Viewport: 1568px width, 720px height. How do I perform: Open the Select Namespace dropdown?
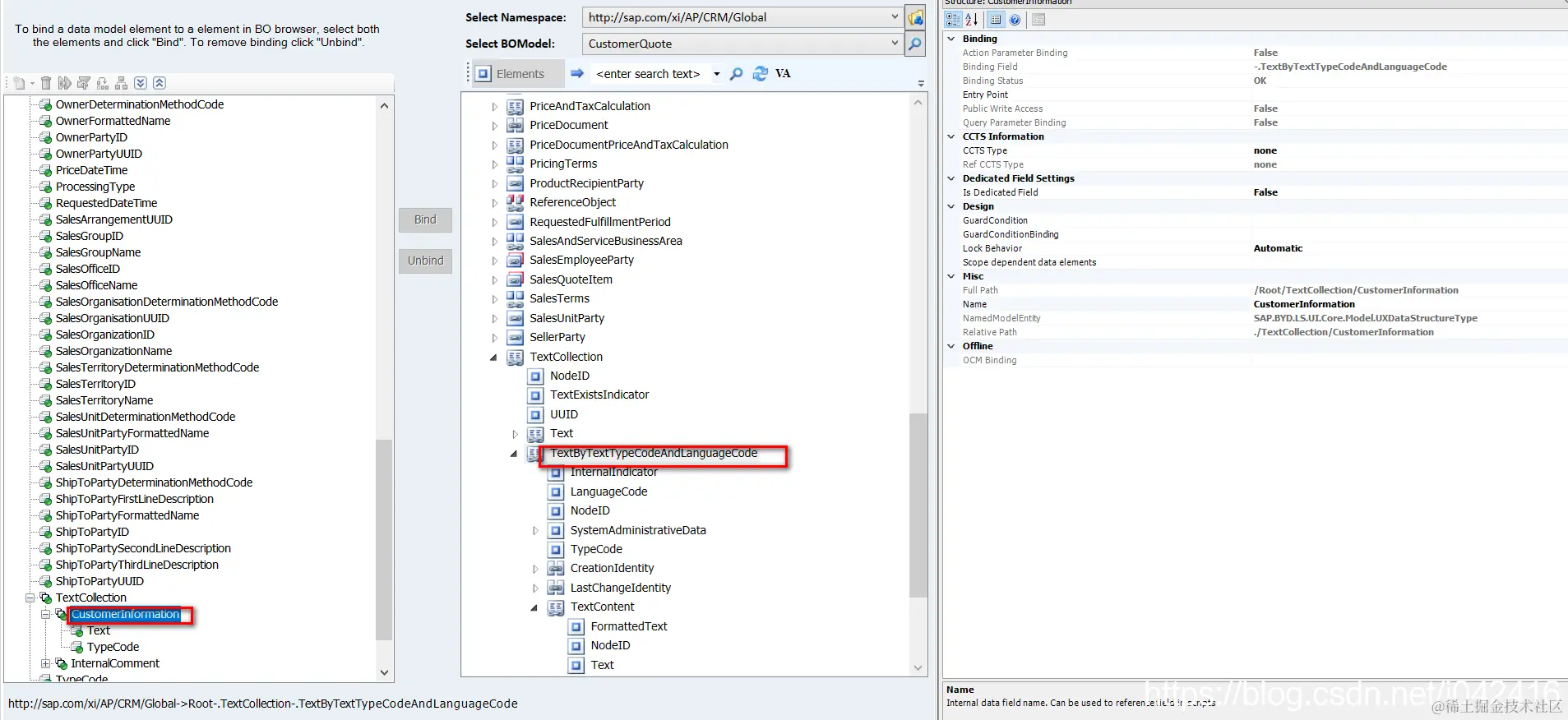coord(895,17)
